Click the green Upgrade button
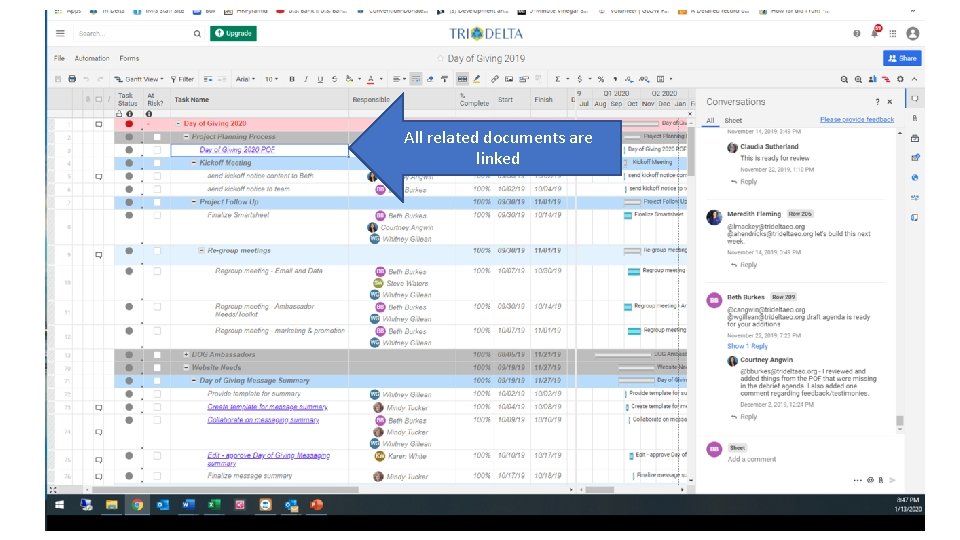The height and width of the screenshot is (540, 960). coord(233,33)
